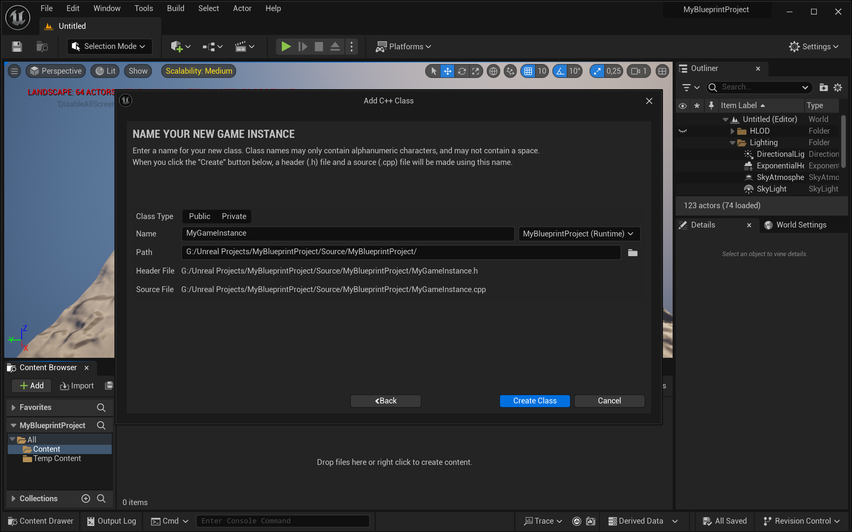Screen dimensions: 852x532
Task: Open play options three-dot menu
Action: [352, 47]
